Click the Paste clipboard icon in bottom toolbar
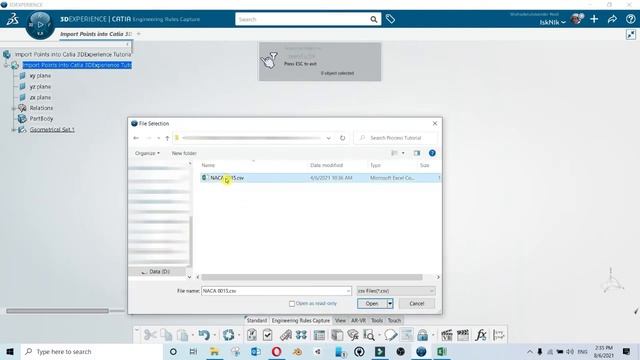The width and height of the screenshot is (640, 360). (x=182, y=335)
